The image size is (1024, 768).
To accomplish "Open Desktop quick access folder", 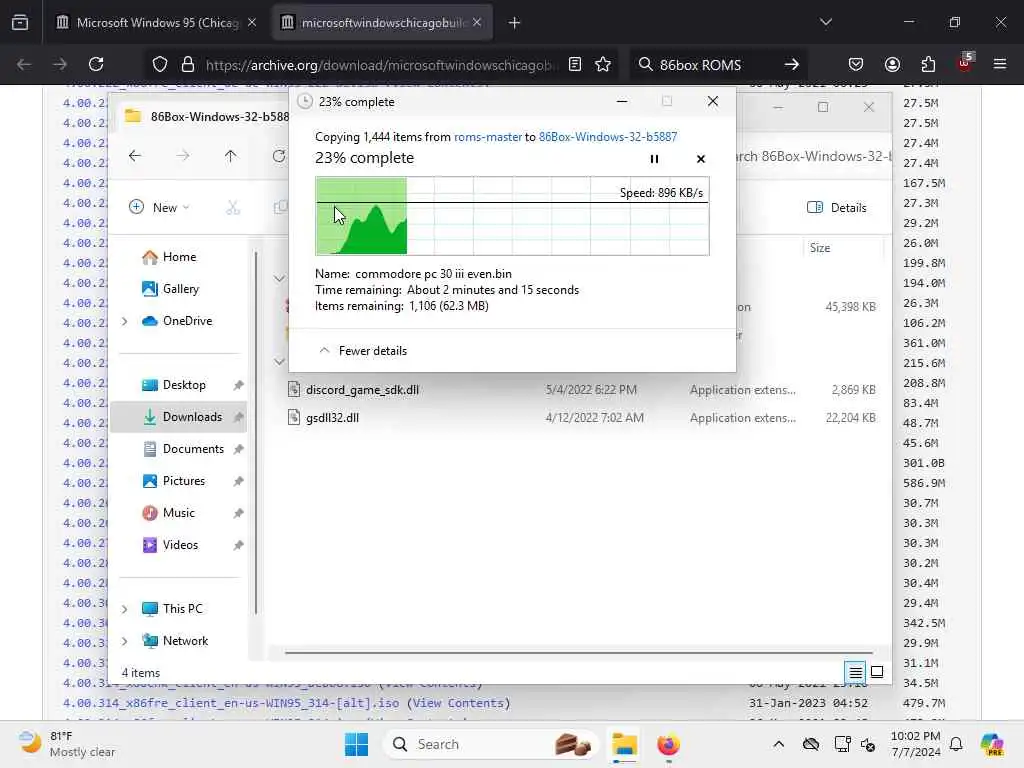I will pos(174,385).
